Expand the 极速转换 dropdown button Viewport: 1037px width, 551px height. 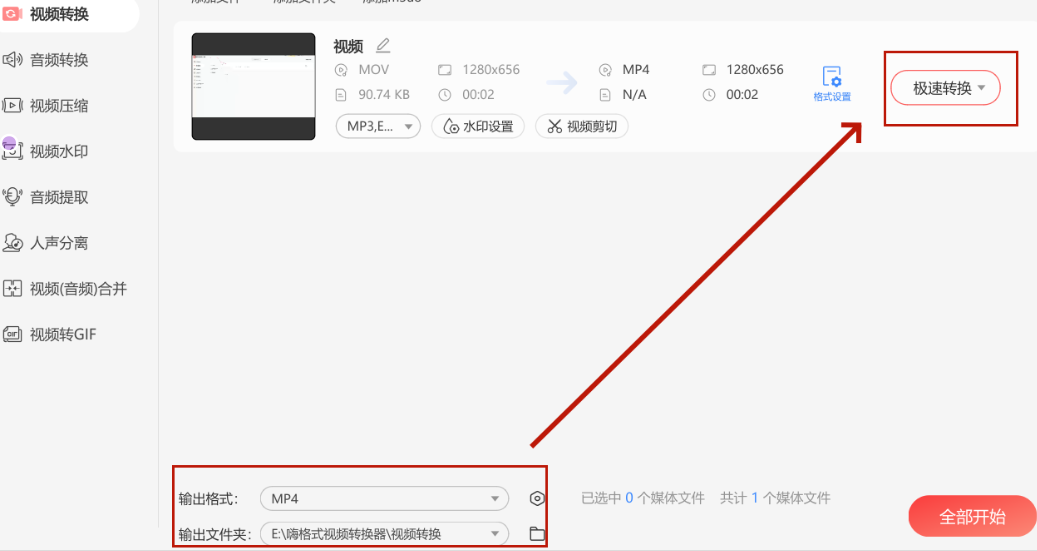(x=945, y=88)
